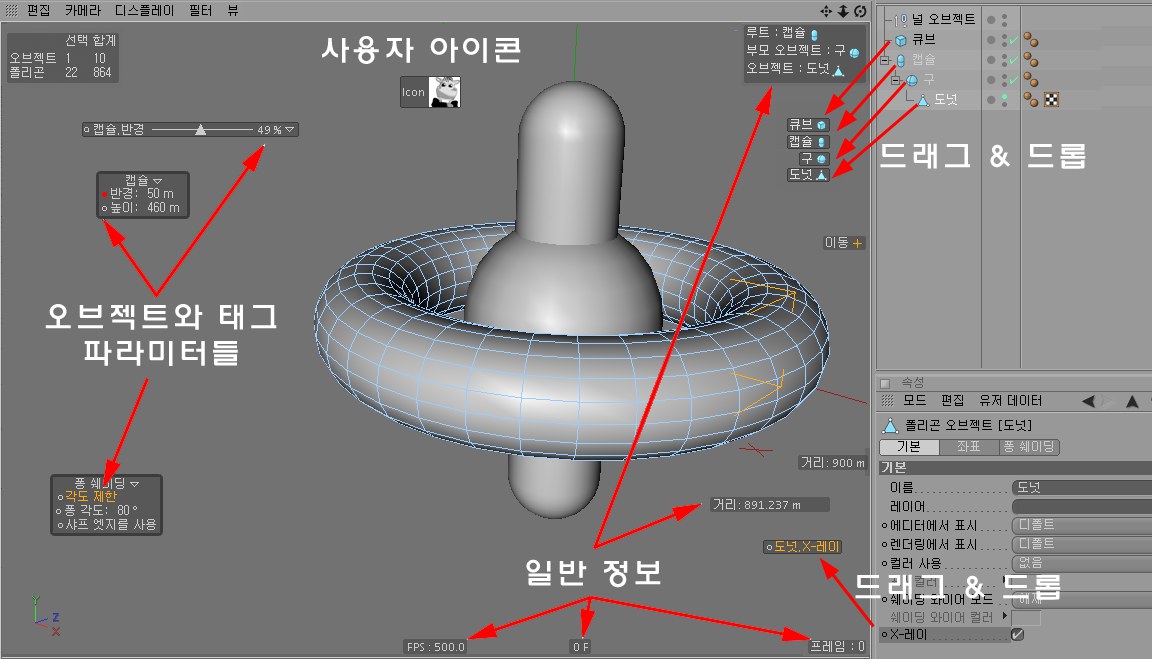Select the checkerboard texture tag on 도넛 row
The image size is (1152, 659).
point(1051,99)
